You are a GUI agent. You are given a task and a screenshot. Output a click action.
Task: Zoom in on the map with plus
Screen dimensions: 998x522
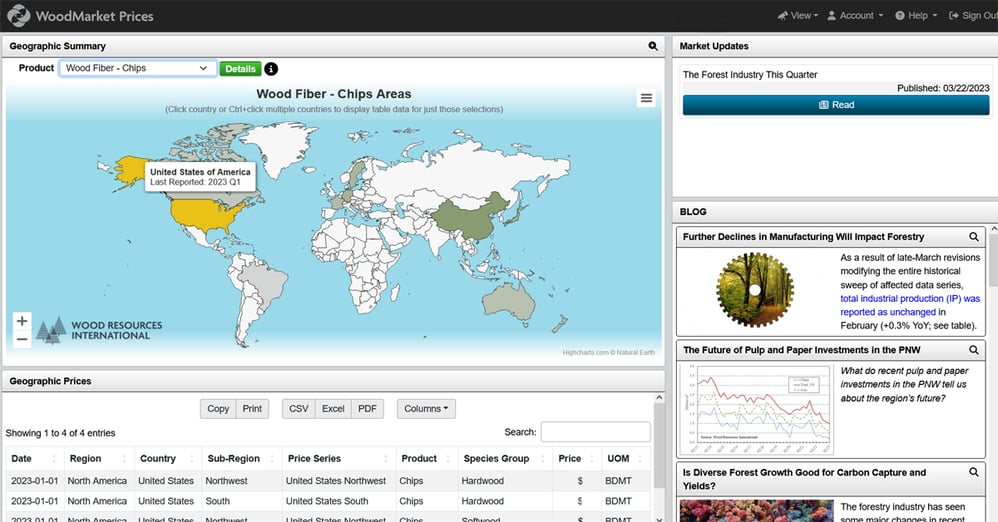[22, 321]
